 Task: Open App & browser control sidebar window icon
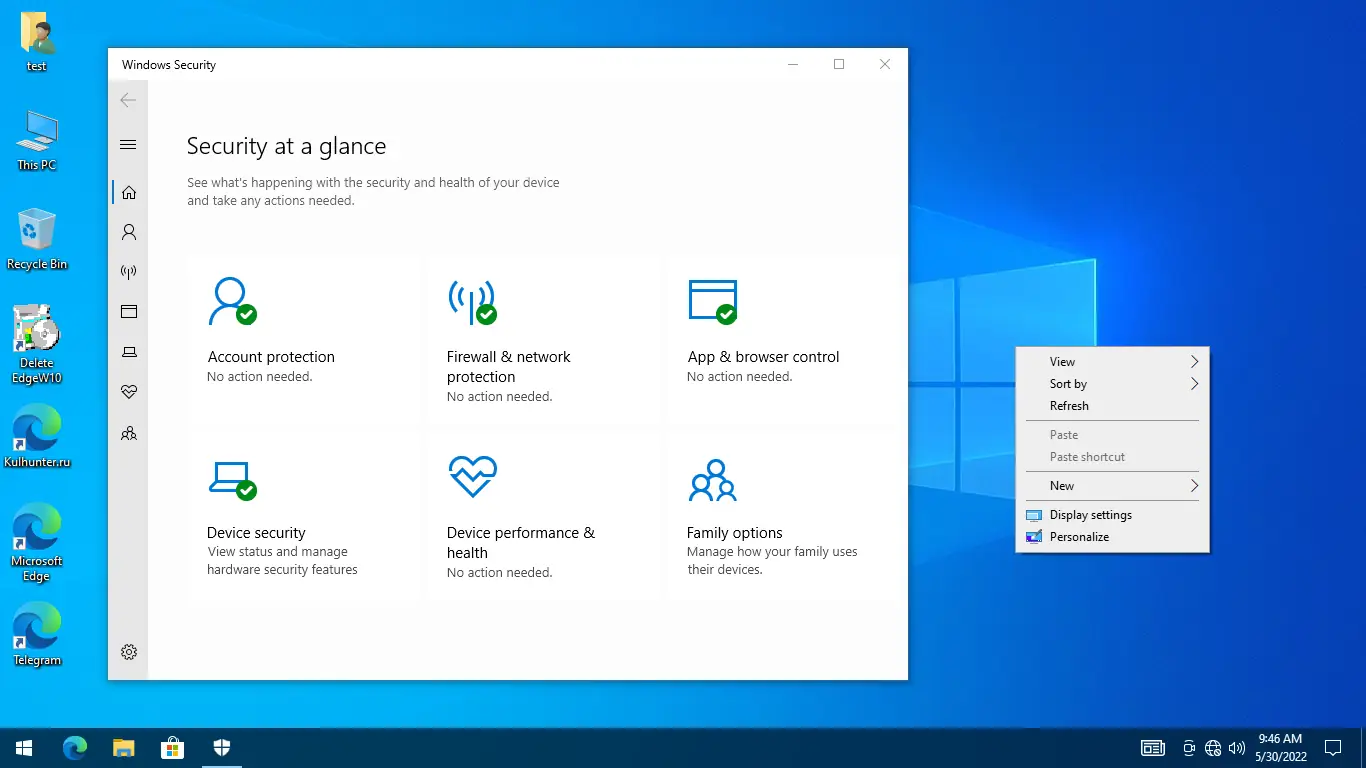129,311
